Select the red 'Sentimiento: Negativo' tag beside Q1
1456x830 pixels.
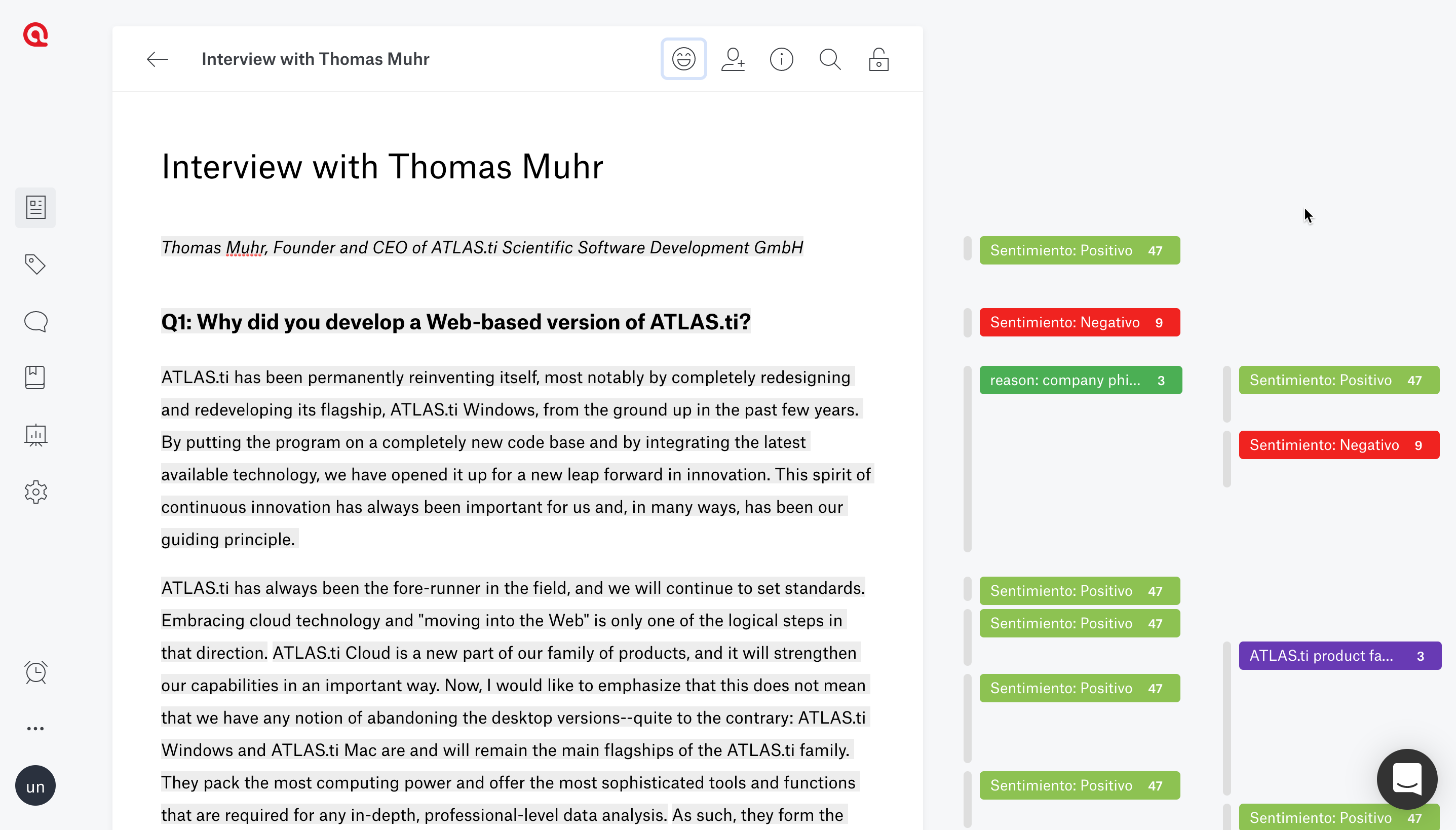tap(1079, 322)
